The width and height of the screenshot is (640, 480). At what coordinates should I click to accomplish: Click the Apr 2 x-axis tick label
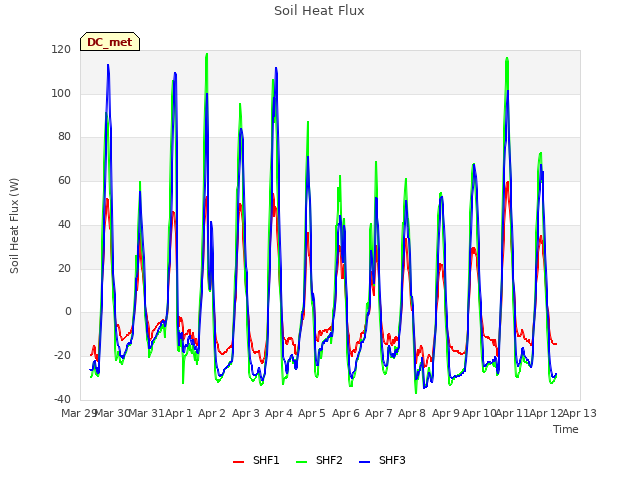coord(212,413)
